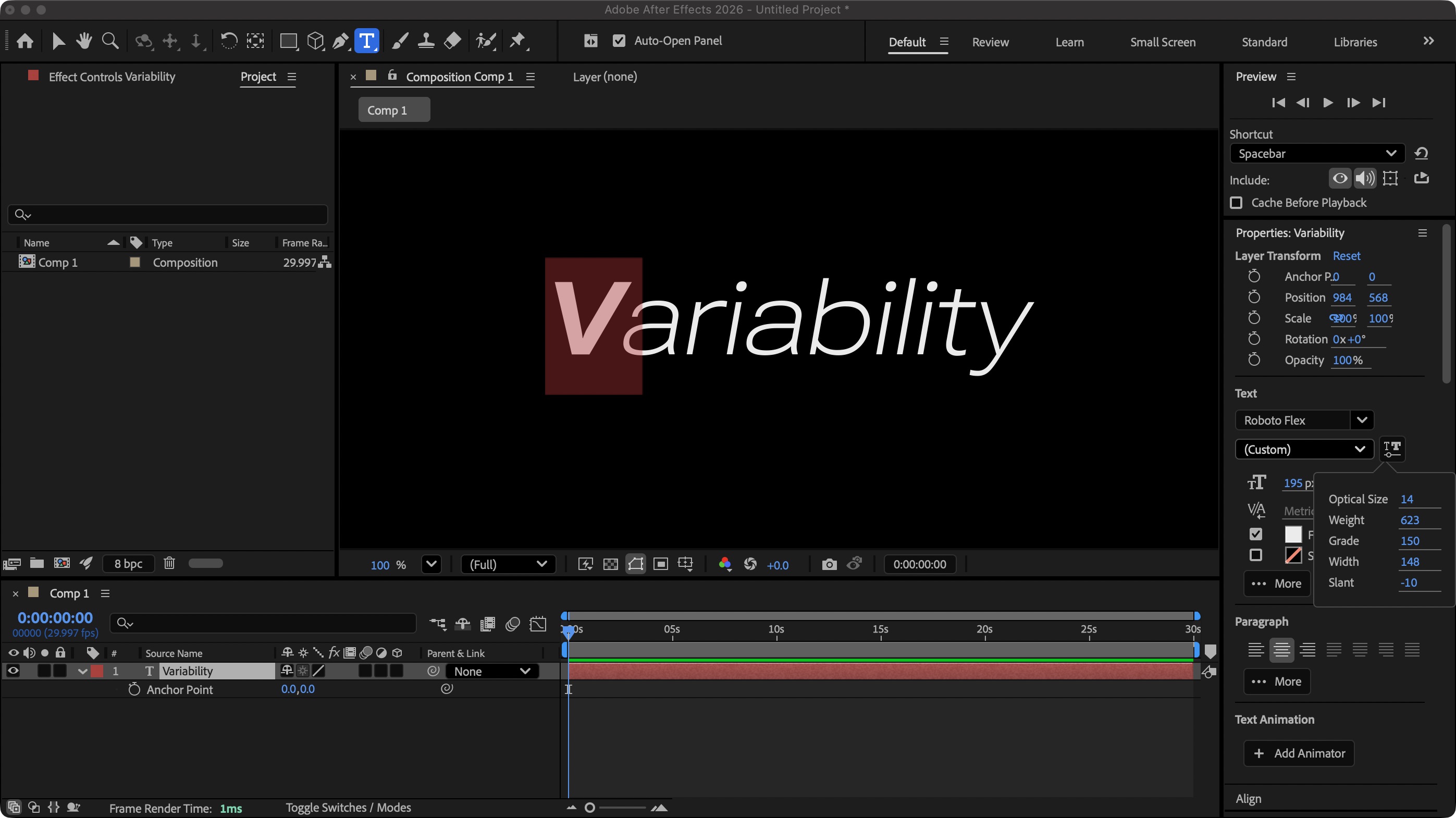1456x818 pixels.
Task: Take a snapshot of the composition
Action: (829, 564)
